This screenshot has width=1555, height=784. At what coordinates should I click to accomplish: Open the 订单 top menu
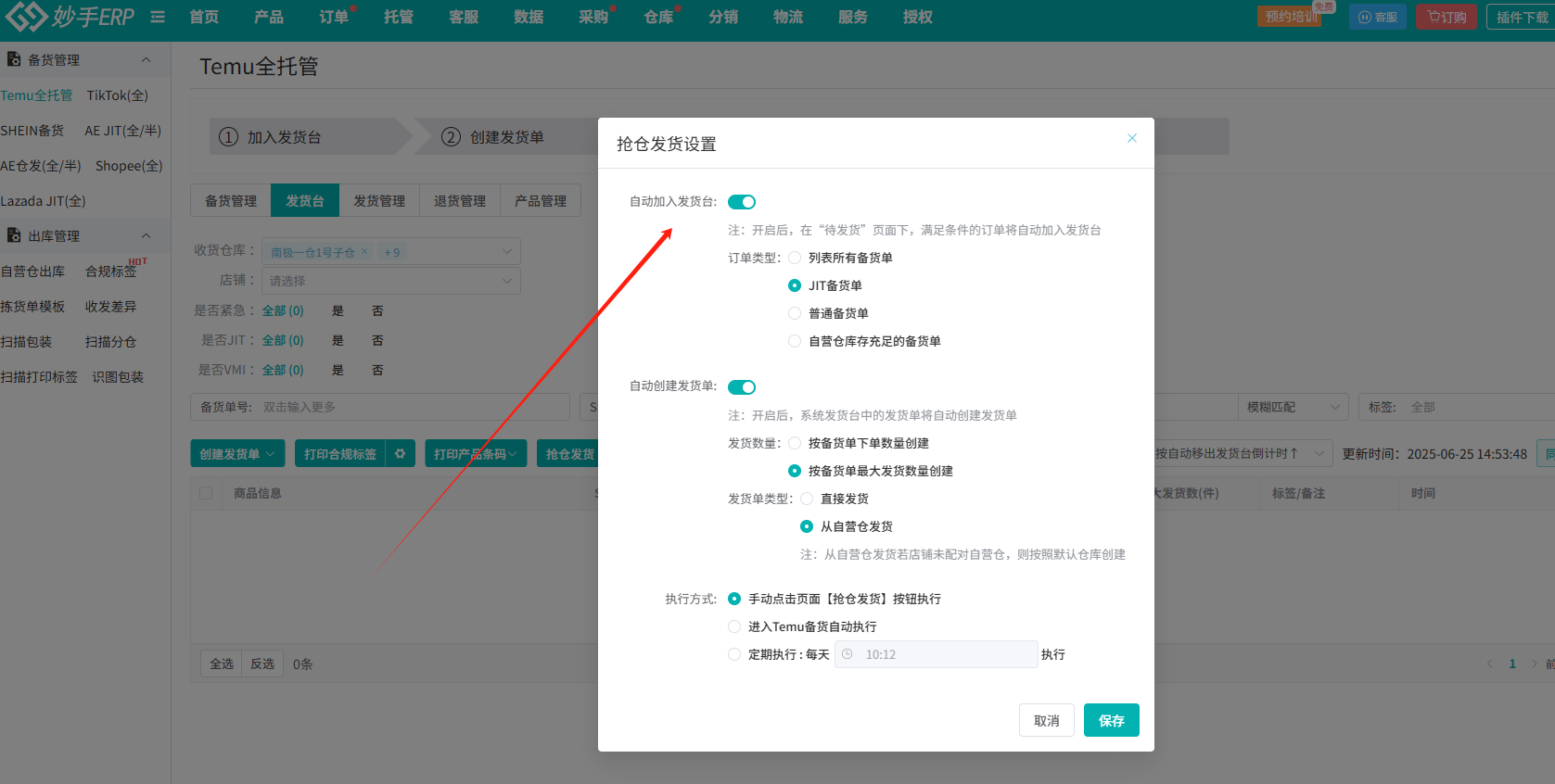334,17
